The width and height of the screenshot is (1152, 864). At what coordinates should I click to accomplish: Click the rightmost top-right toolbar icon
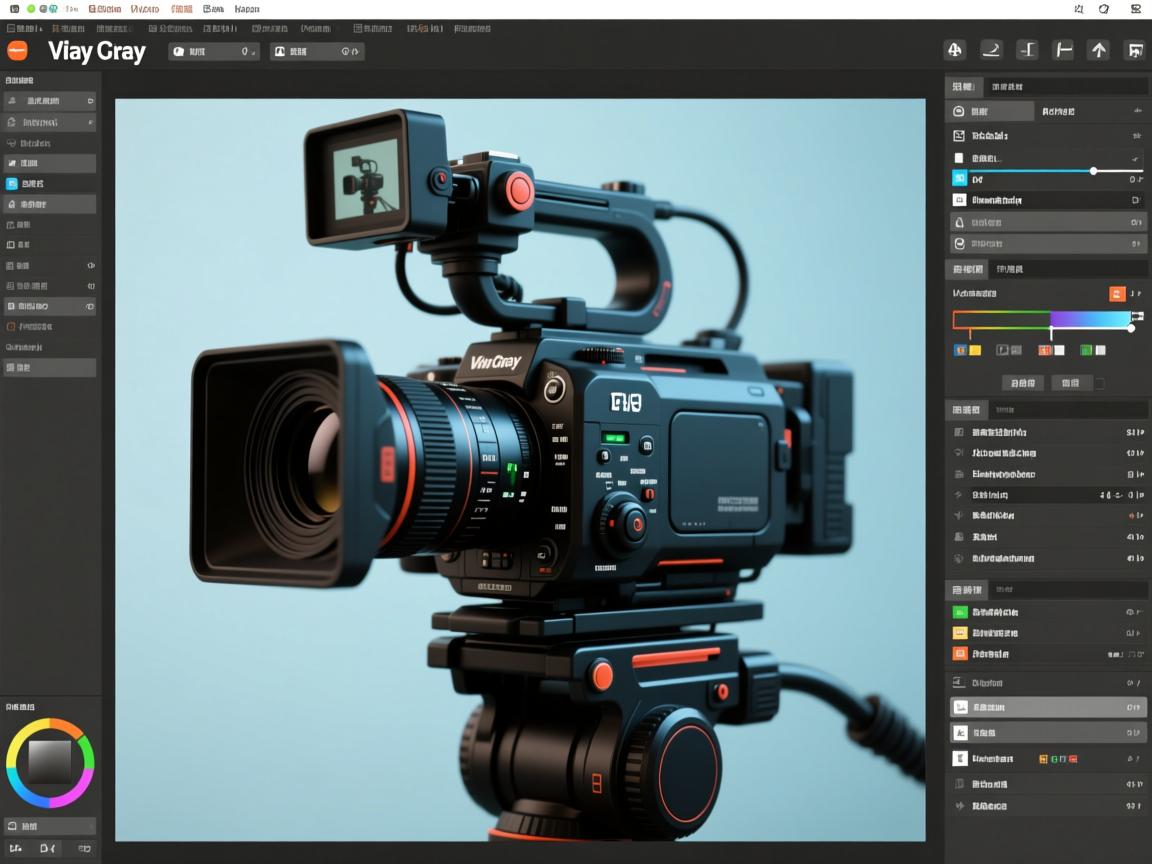point(1134,50)
